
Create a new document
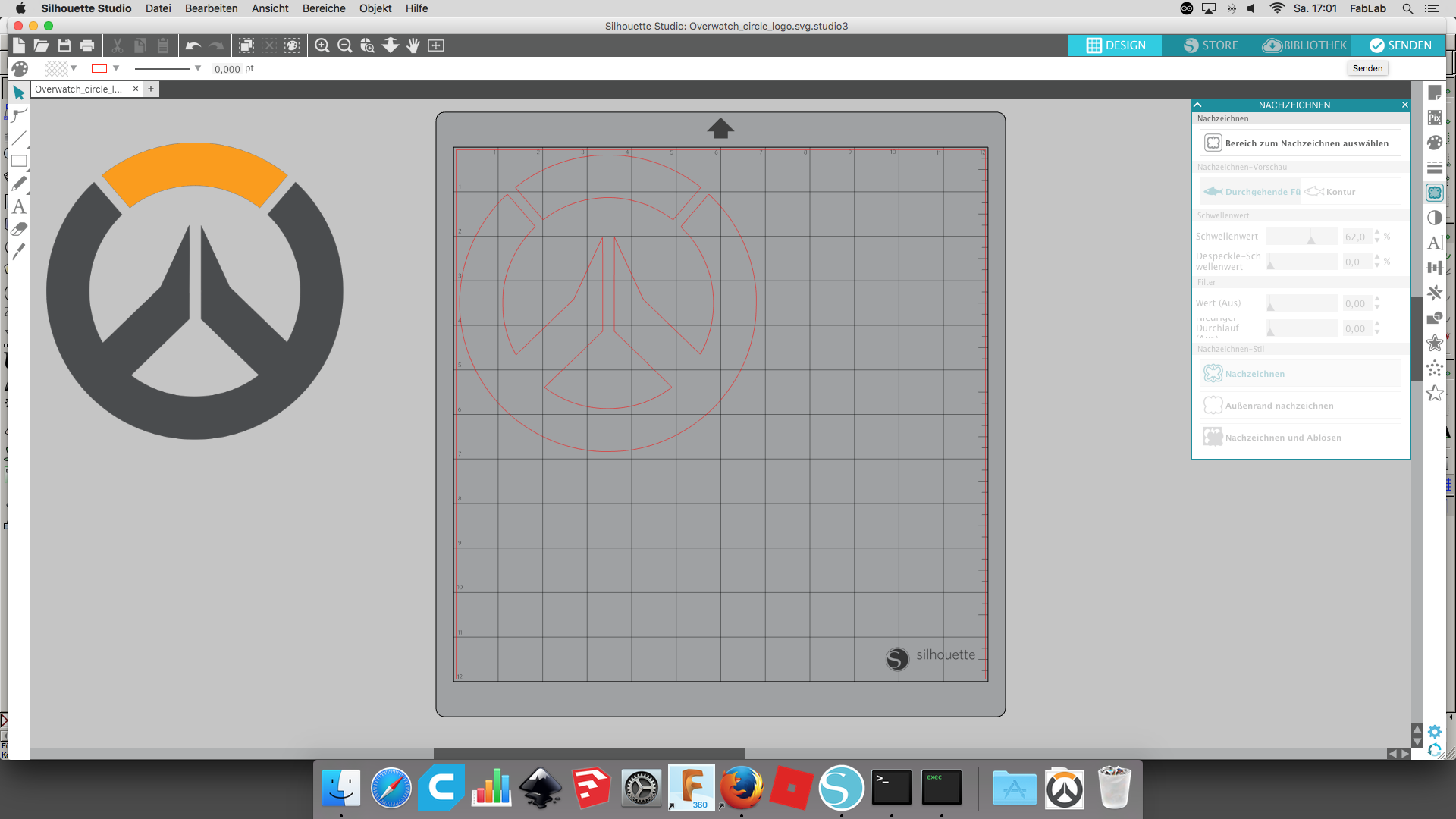point(19,45)
